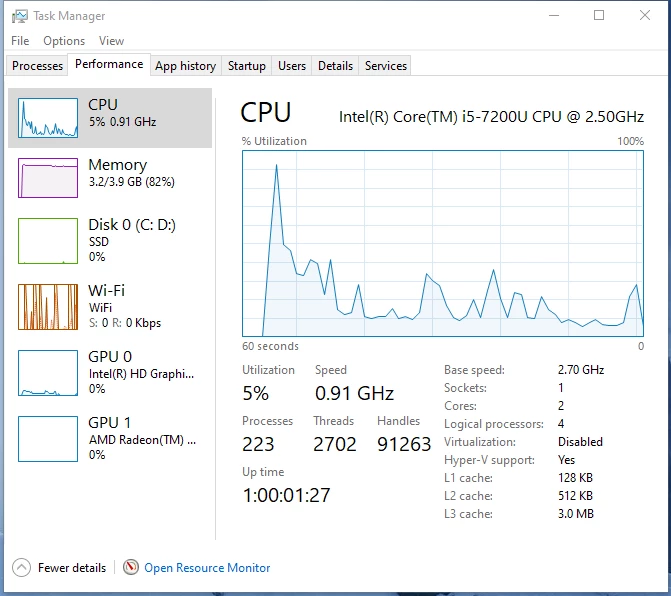Select the Memory mini graph thumbnail
This screenshot has height=596, width=671.
pos(48,178)
